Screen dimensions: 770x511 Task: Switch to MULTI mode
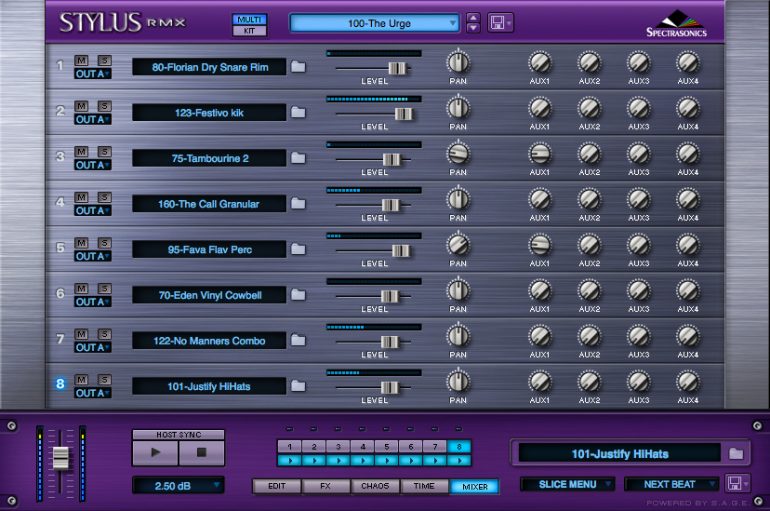coord(249,19)
